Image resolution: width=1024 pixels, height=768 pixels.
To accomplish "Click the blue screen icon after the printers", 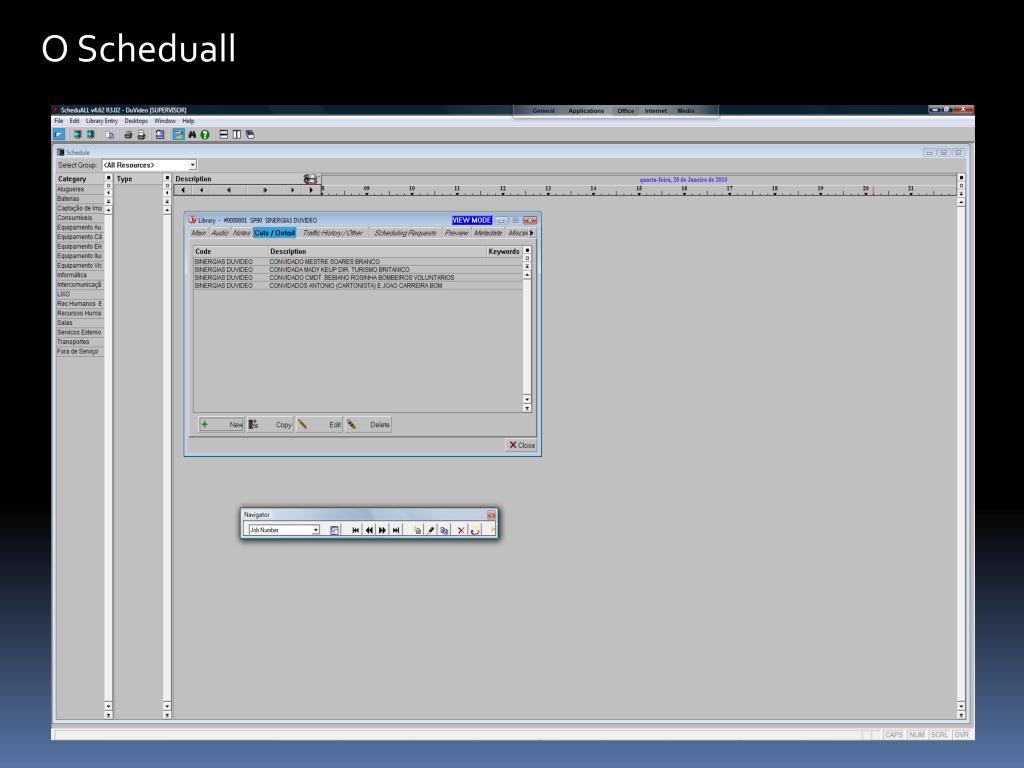I will click(x=160, y=135).
